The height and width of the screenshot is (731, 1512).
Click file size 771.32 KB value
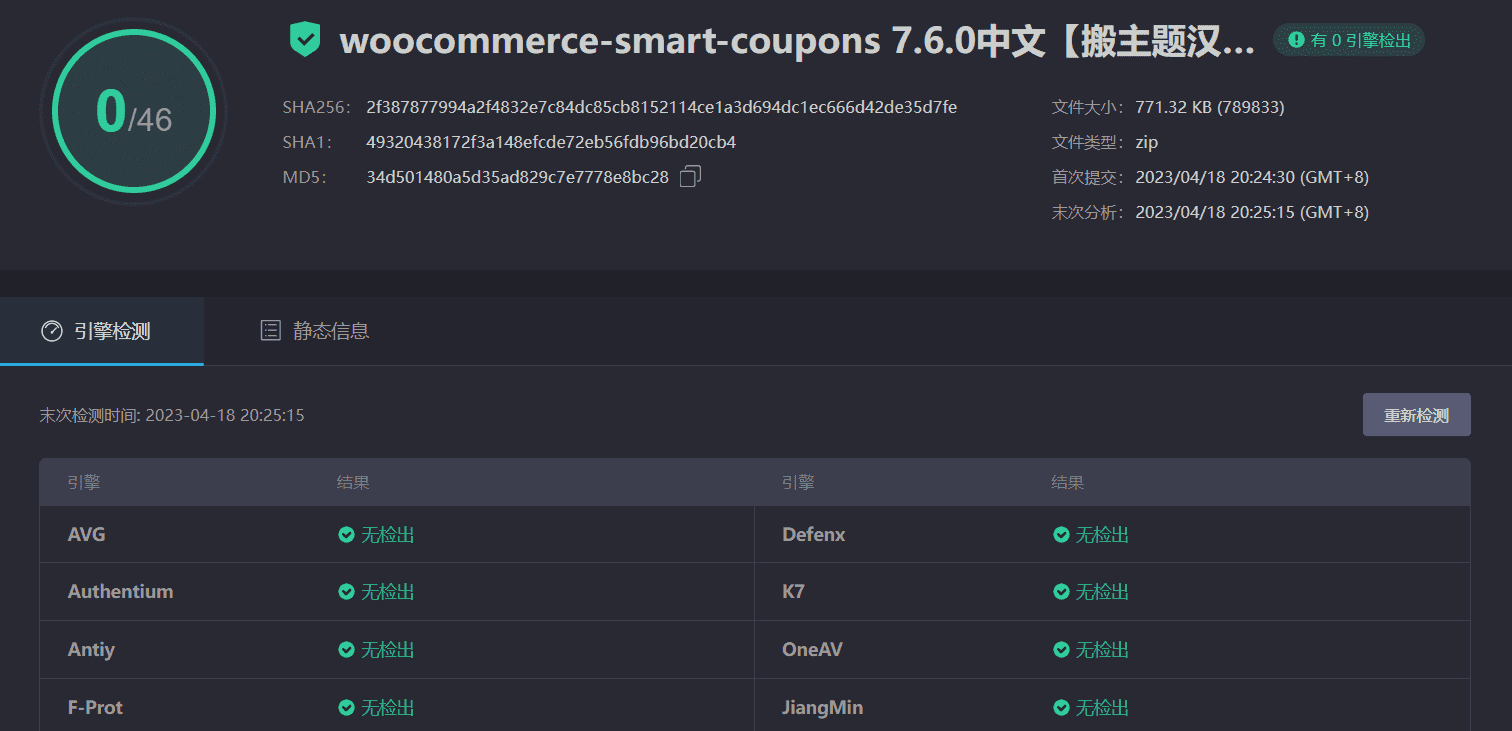(x=1210, y=107)
